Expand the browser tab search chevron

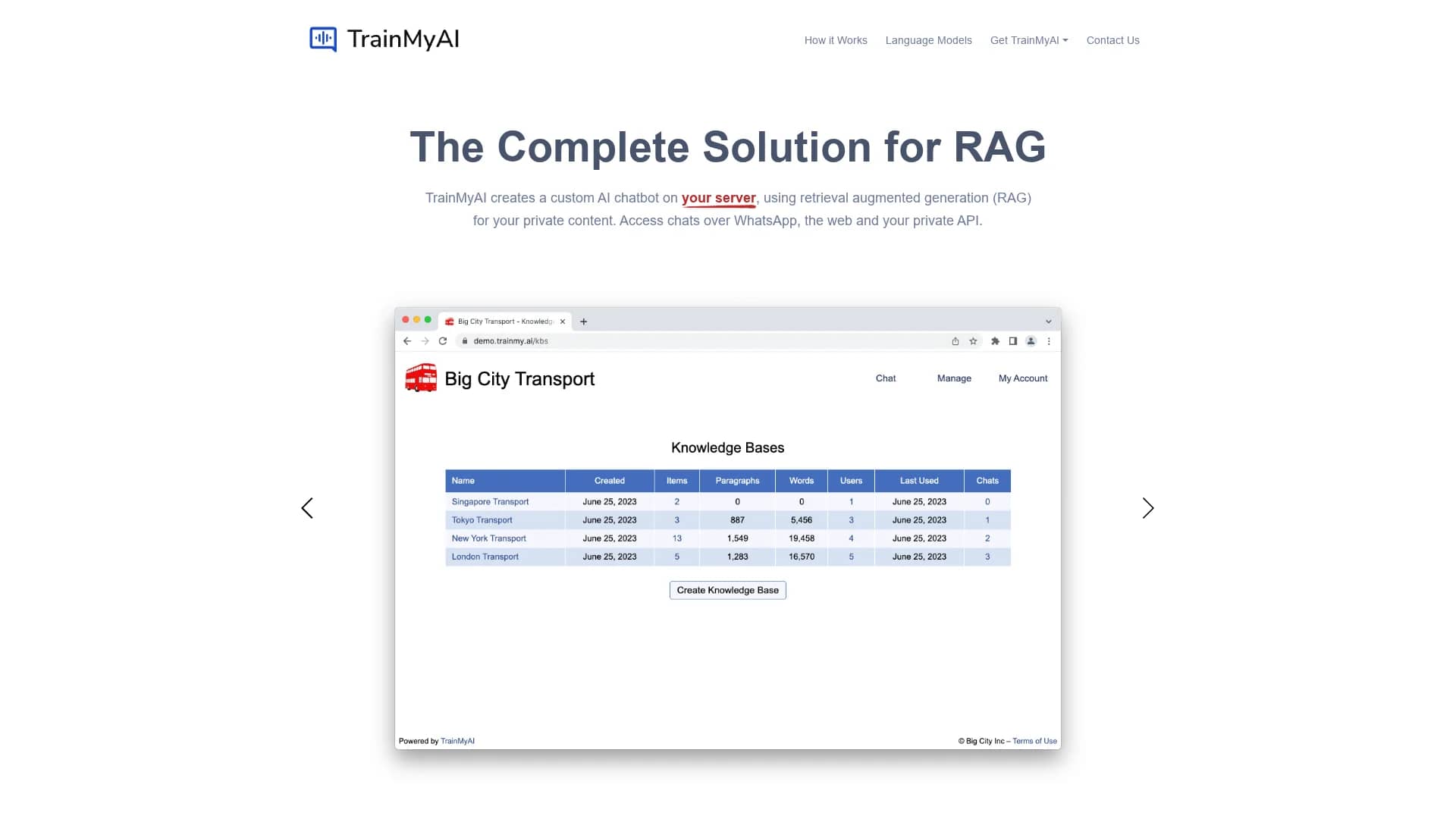pos(1049,322)
